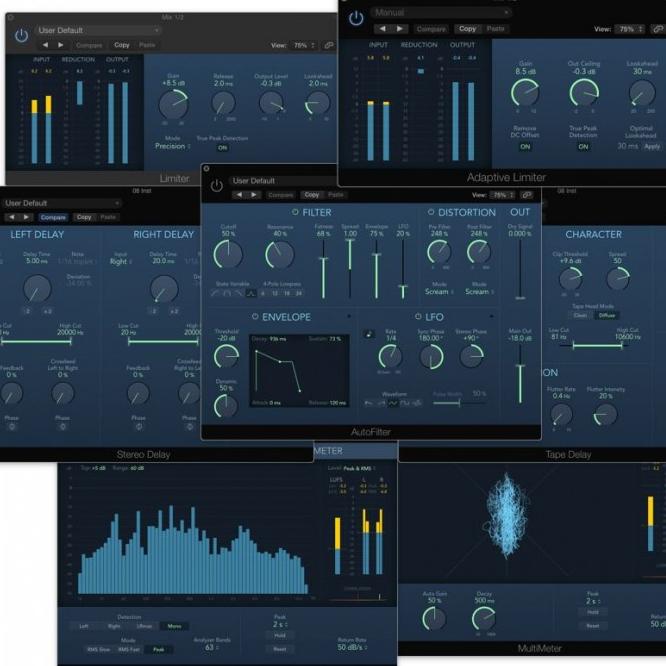The image size is (666, 666).
Task: Open the Limiter View 75% dropdown
Action: (304, 45)
